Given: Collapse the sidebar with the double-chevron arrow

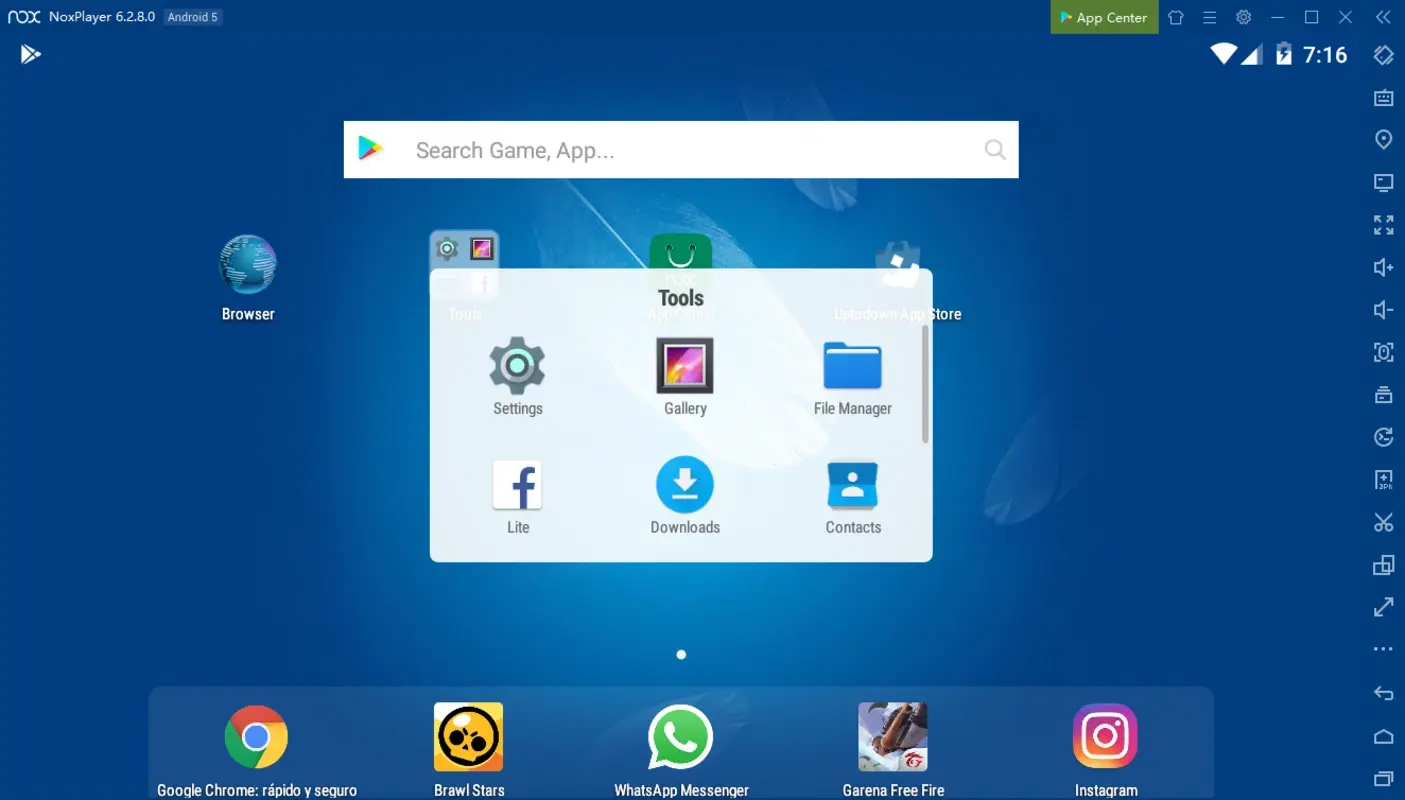Looking at the screenshot, I should [1383, 16].
